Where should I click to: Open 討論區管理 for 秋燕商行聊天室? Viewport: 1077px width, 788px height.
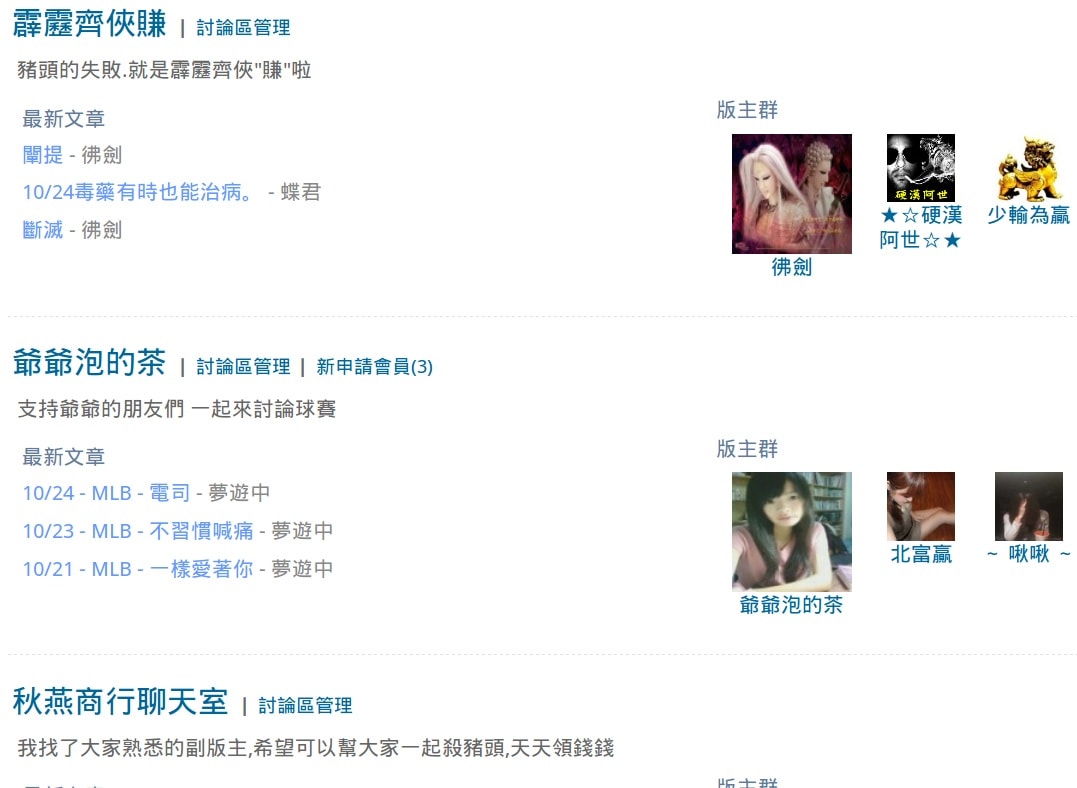coord(305,706)
